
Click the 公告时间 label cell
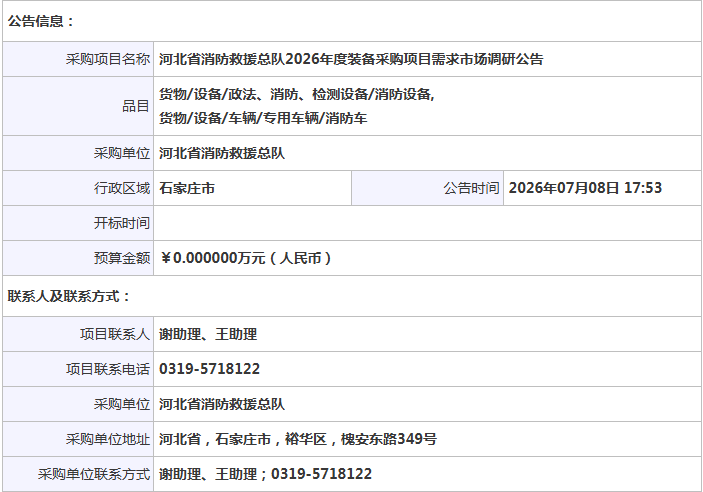(427, 188)
